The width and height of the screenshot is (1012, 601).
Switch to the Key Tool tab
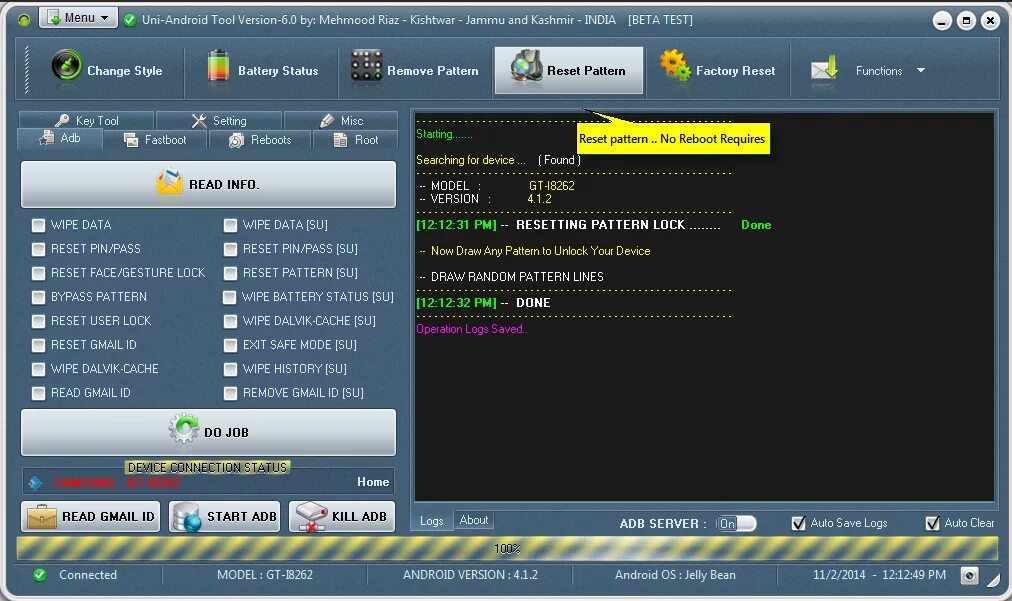[86, 120]
